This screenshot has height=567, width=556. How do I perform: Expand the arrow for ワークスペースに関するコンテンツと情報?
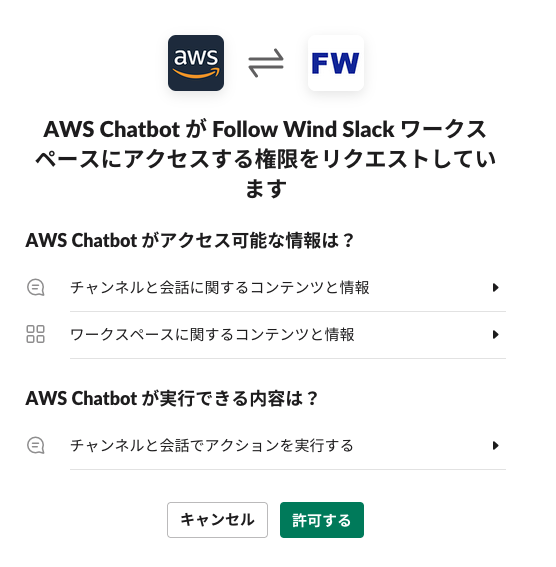495,334
